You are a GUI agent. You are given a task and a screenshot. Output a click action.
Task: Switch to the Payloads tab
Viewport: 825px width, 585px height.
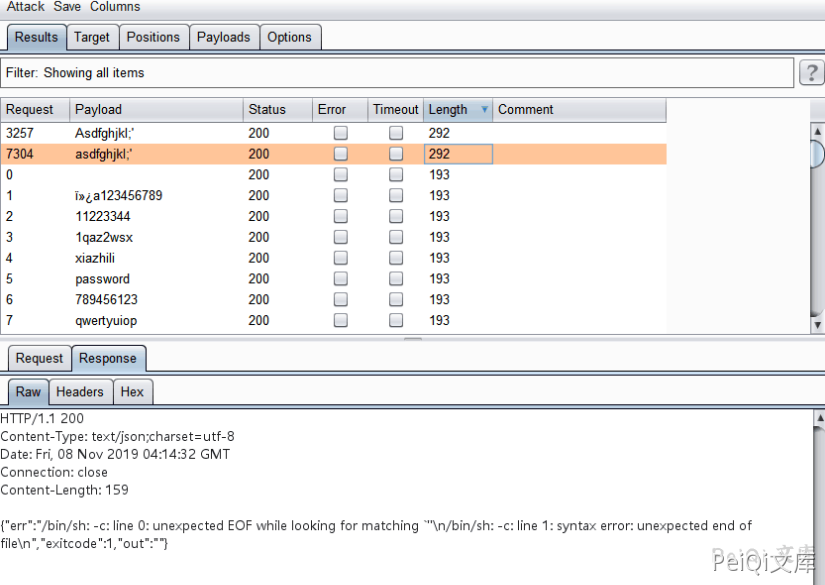pos(223,37)
